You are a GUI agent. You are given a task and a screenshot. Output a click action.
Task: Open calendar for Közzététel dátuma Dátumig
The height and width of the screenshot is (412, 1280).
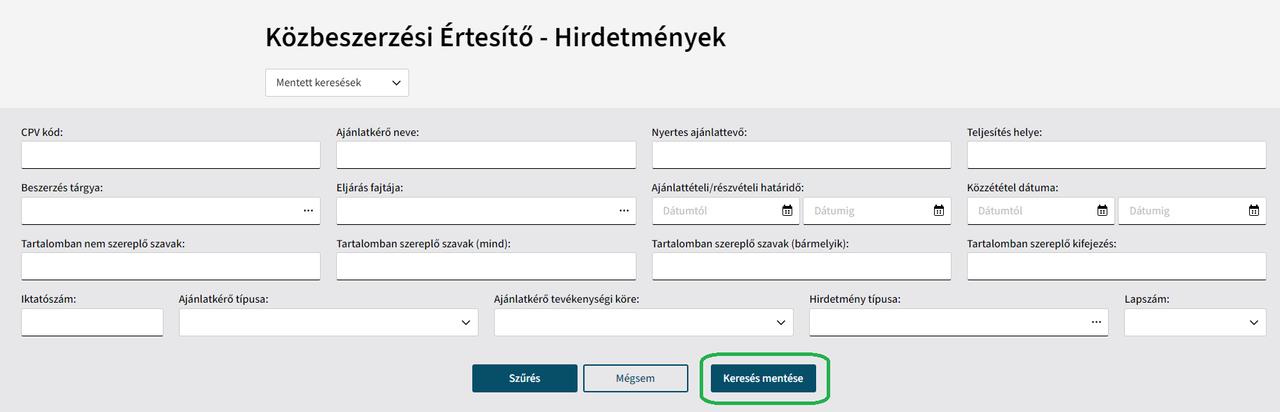[x=1253, y=211]
